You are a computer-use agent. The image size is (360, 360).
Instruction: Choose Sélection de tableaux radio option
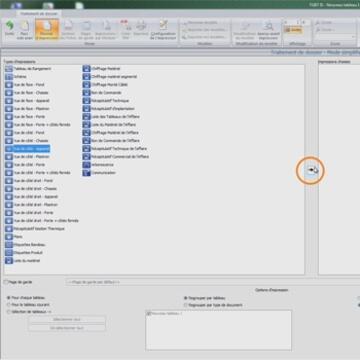point(9,312)
